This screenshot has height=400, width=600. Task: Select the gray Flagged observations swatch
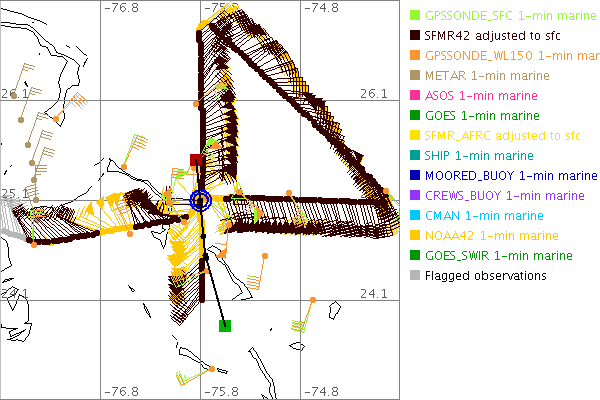[x=415, y=276]
